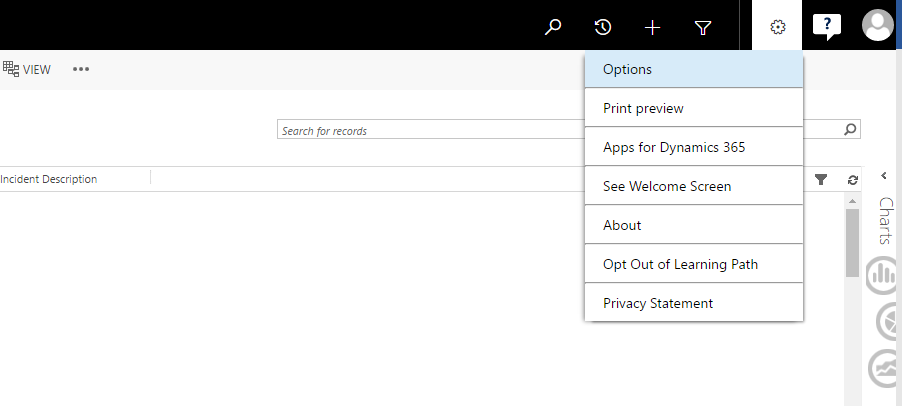This screenshot has height=406, width=902.
Task: Select the pie chart icon
Action: coord(887,322)
